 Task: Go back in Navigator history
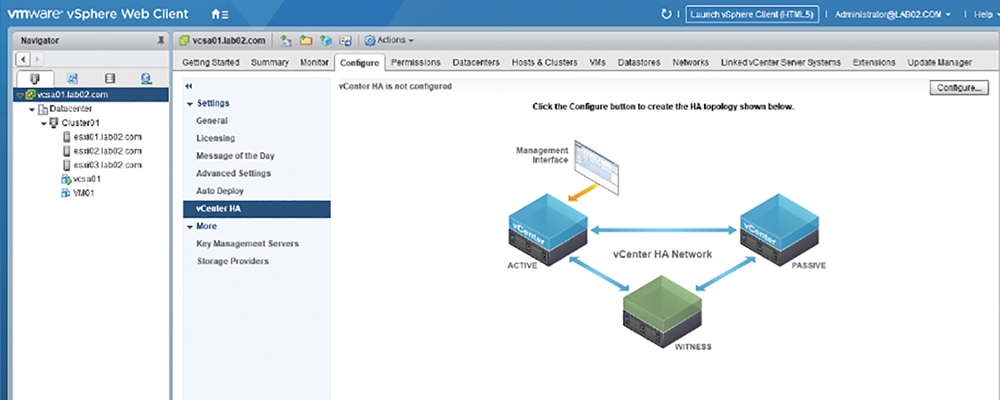(22, 59)
